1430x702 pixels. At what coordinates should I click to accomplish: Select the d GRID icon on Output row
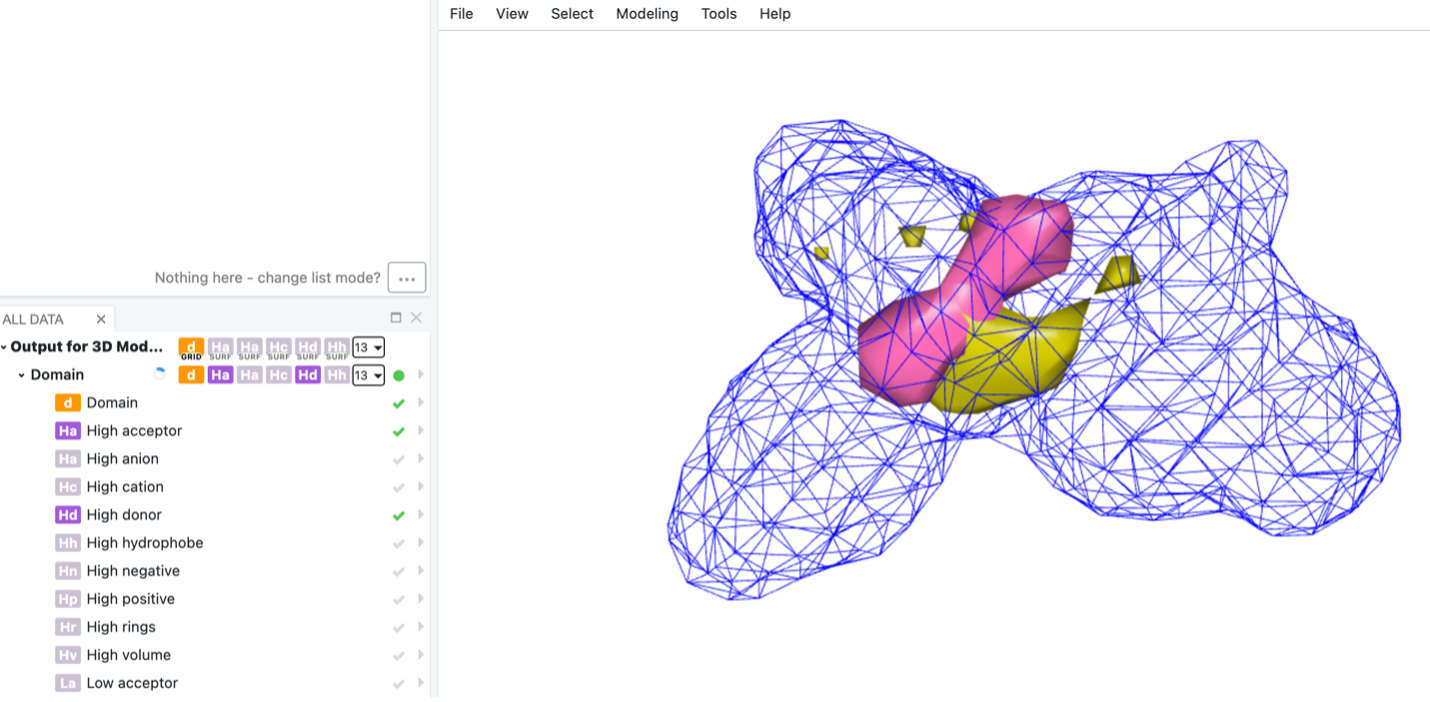point(190,347)
